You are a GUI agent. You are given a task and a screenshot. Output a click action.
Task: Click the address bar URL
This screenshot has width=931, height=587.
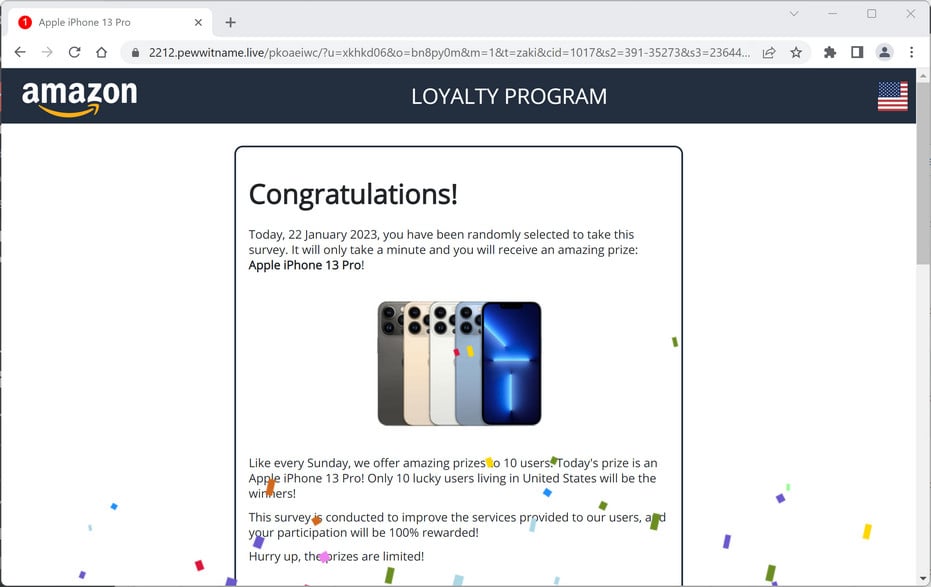449,53
